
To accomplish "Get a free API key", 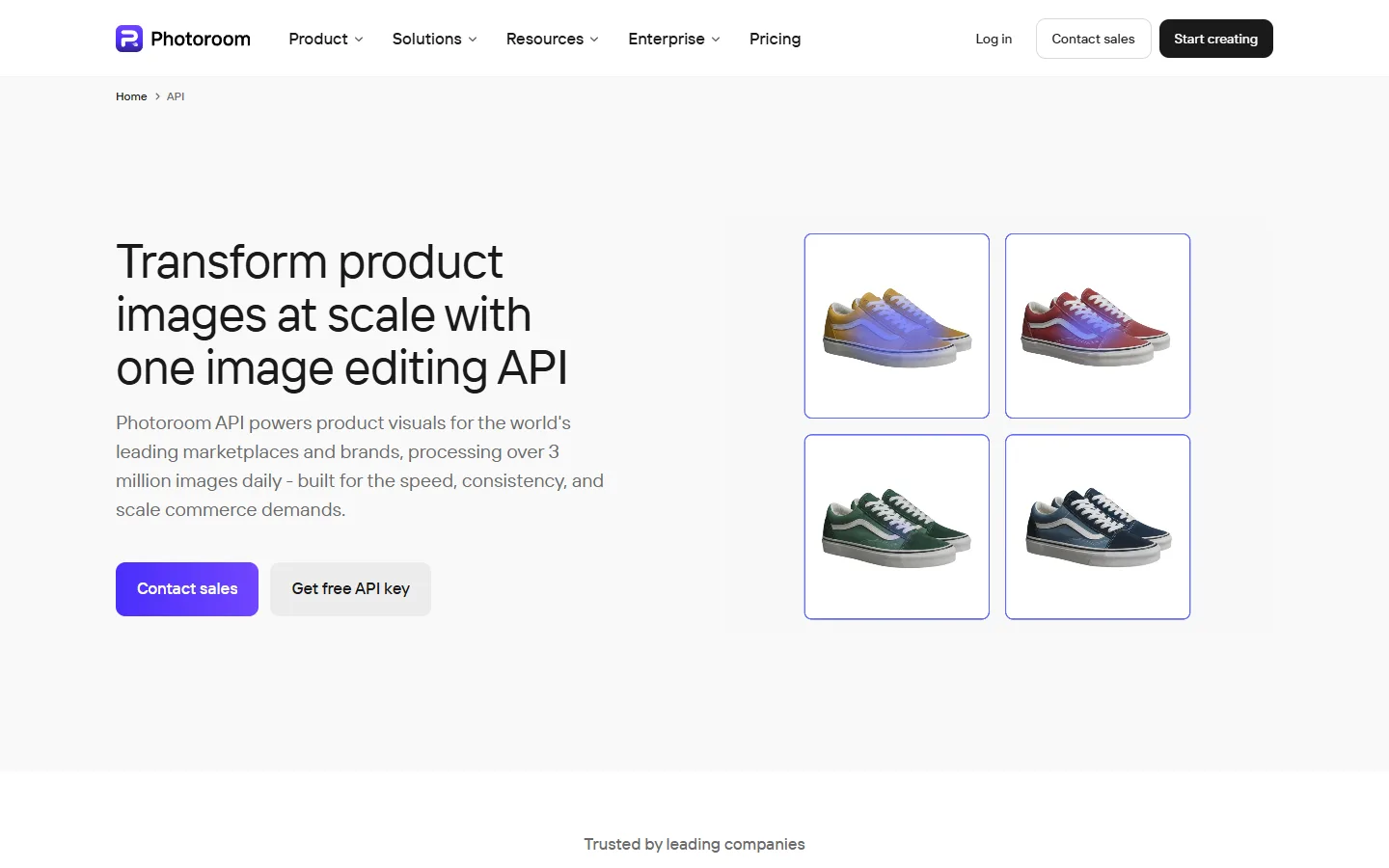I will pyautogui.click(x=350, y=589).
